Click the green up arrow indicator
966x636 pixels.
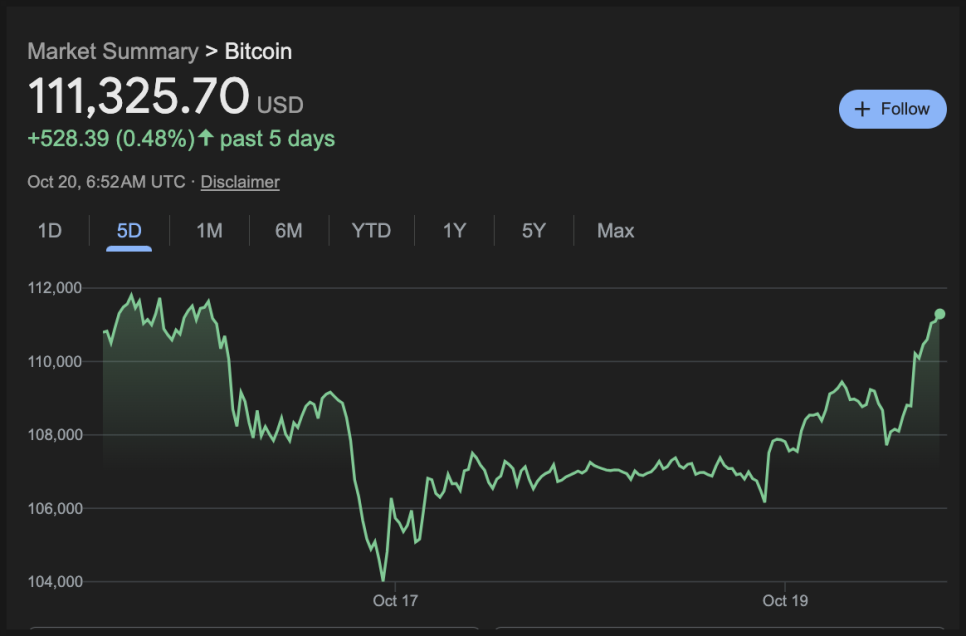206,139
